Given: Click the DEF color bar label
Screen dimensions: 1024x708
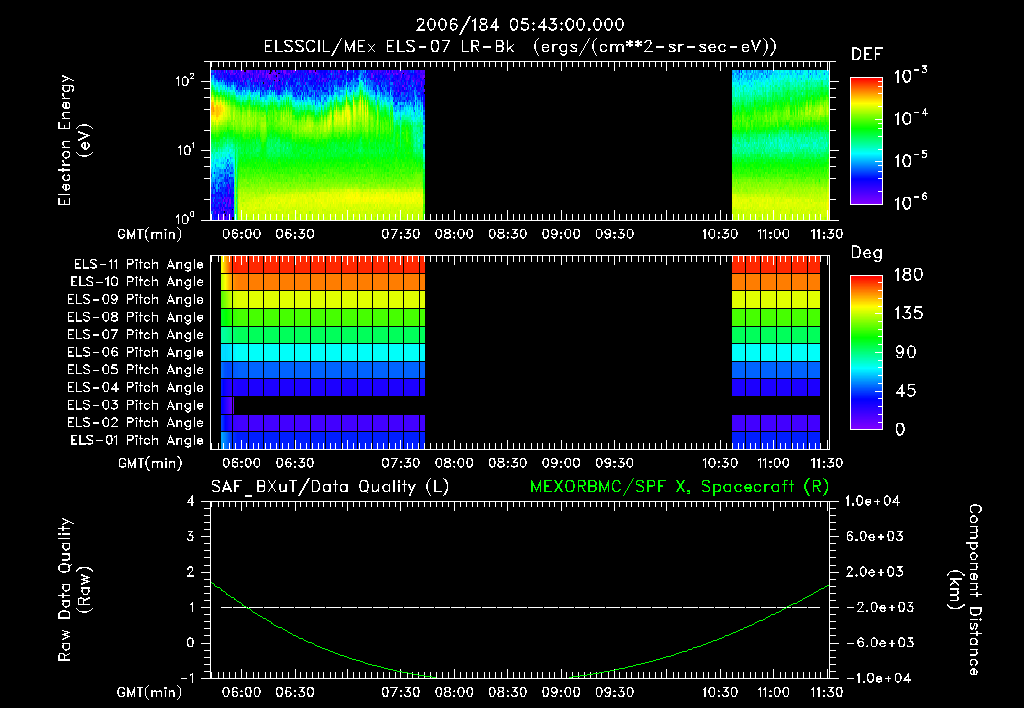Looking at the screenshot, I should pyautogui.click(x=867, y=55).
